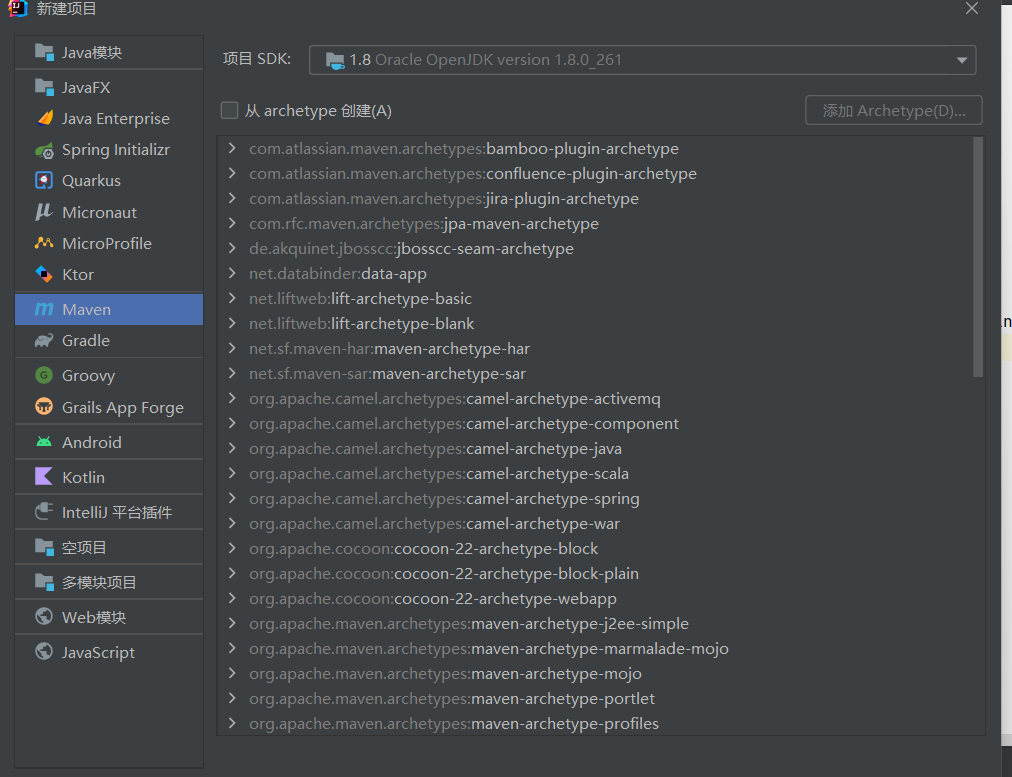Click the Quarkus icon
The width and height of the screenshot is (1012, 777).
pyautogui.click(x=44, y=181)
